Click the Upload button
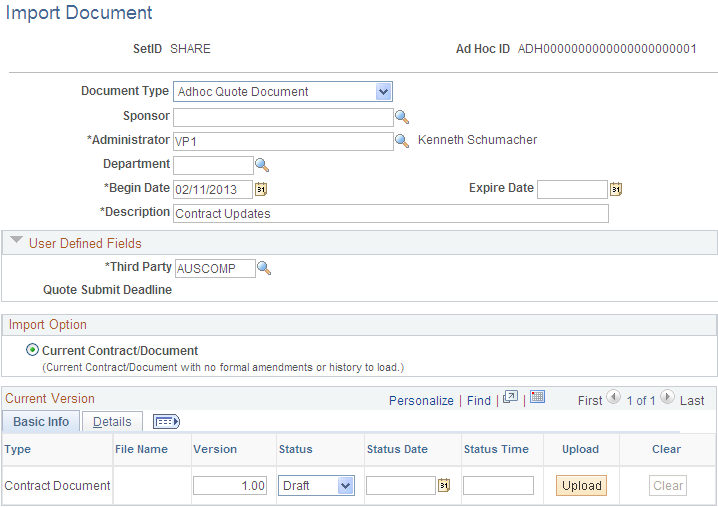The image size is (718, 507). coord(582,485)
